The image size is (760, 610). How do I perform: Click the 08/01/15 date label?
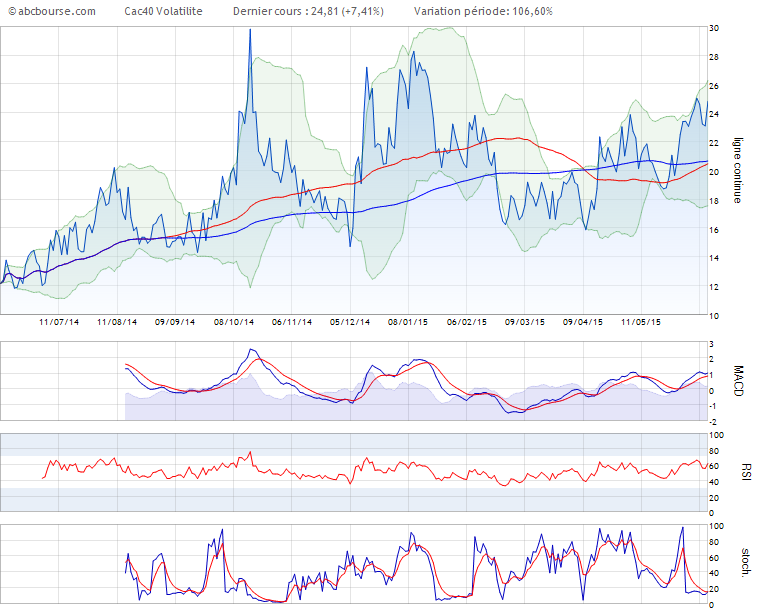[408, 322]
